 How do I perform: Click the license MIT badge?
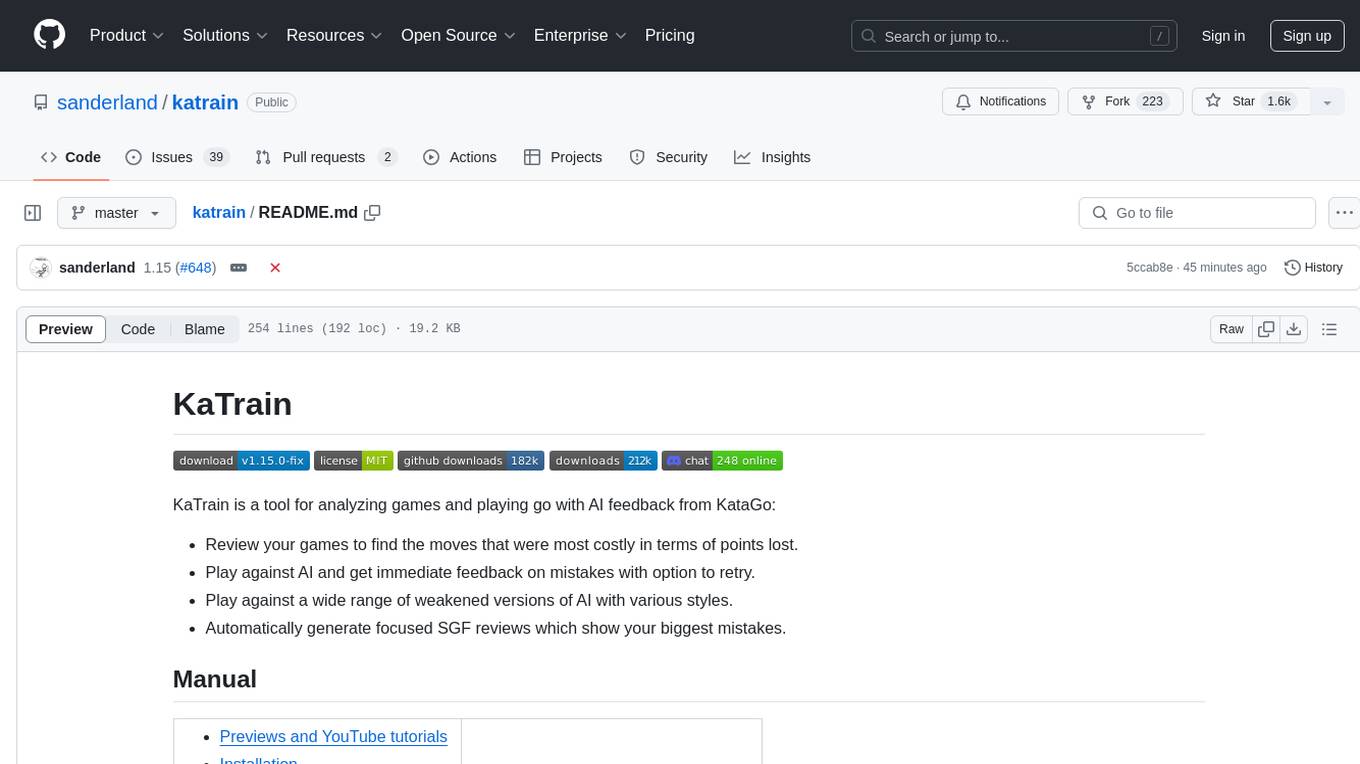pos(353,461)
